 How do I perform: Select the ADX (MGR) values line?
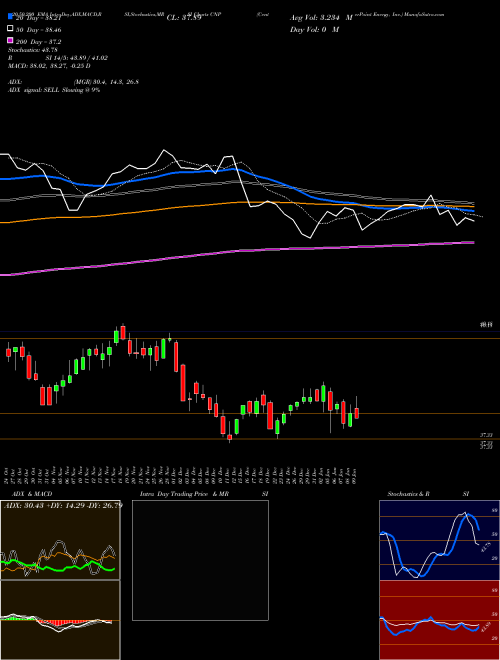point(73,82)
